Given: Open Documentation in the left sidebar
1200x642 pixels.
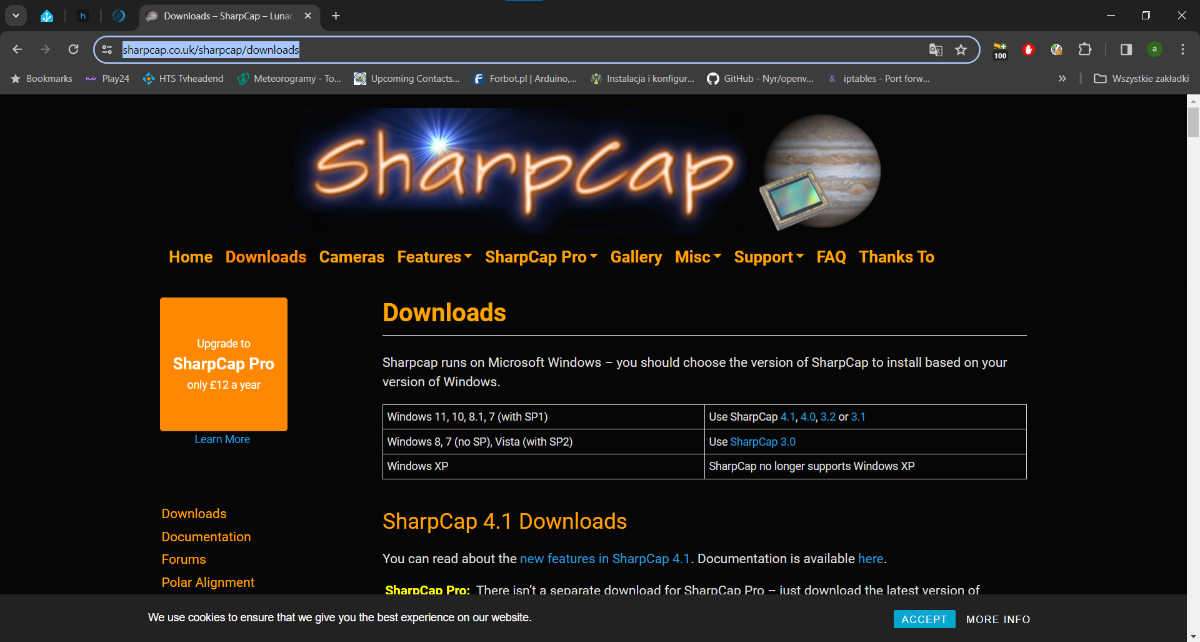Looking at the screenshot, I should point(206,537).
